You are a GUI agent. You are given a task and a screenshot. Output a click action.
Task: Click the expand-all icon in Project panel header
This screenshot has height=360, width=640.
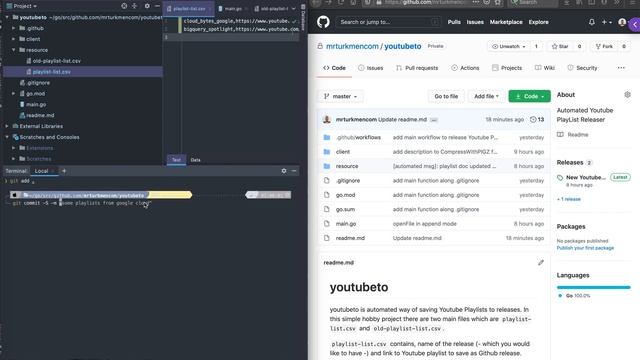click(134, 6)
